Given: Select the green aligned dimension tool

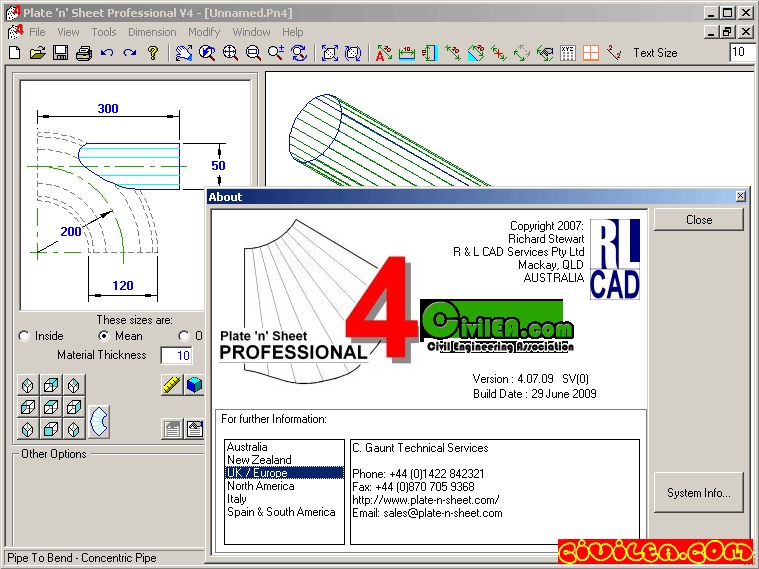Looking at the screenshot, I should [453, 52].
